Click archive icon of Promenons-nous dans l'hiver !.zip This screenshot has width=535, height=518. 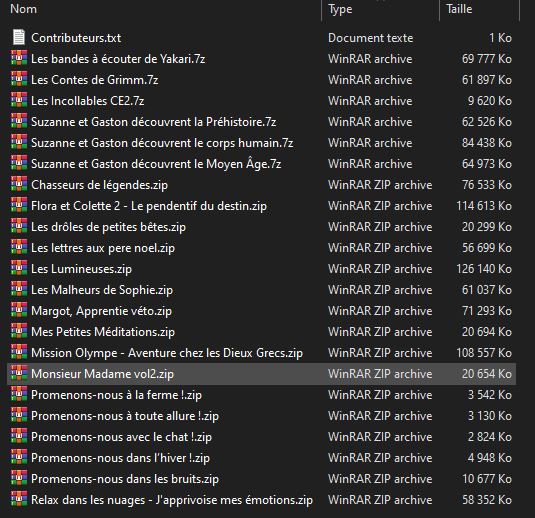19,458
